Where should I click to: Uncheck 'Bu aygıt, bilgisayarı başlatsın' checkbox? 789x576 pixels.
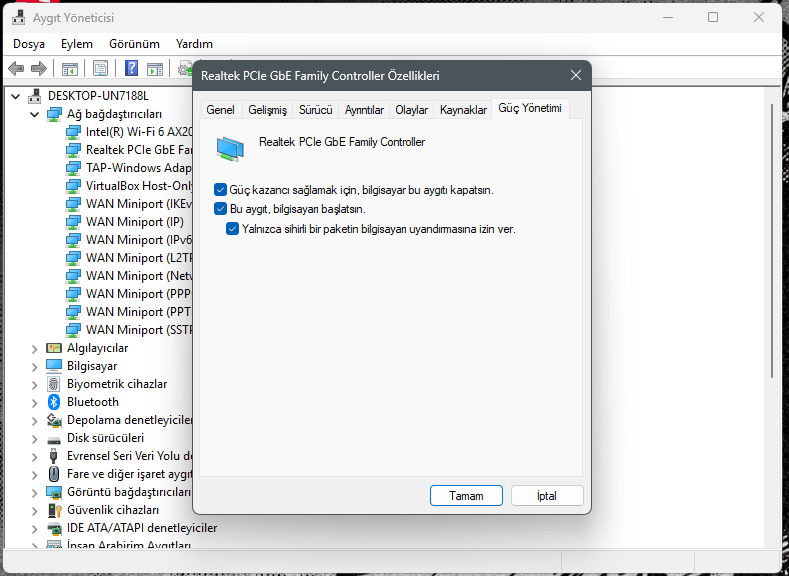click(220, 209)
